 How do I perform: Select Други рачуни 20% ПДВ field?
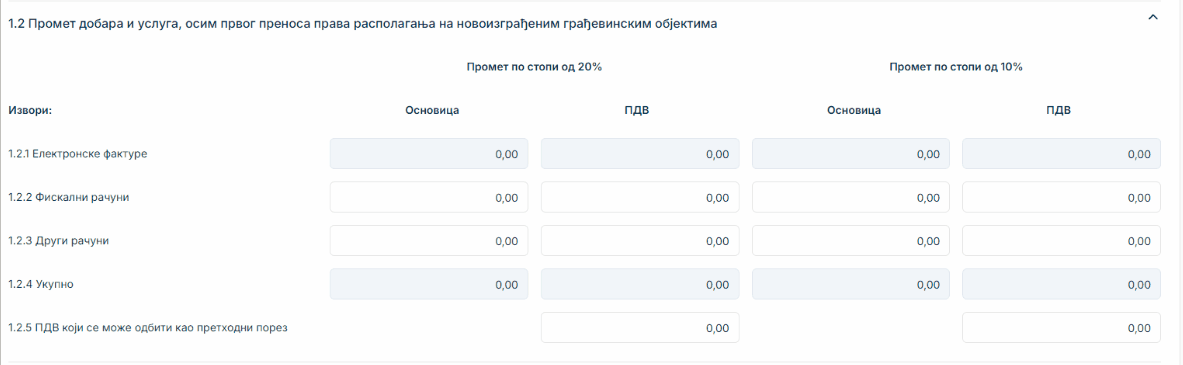click(x=641, y=241)
